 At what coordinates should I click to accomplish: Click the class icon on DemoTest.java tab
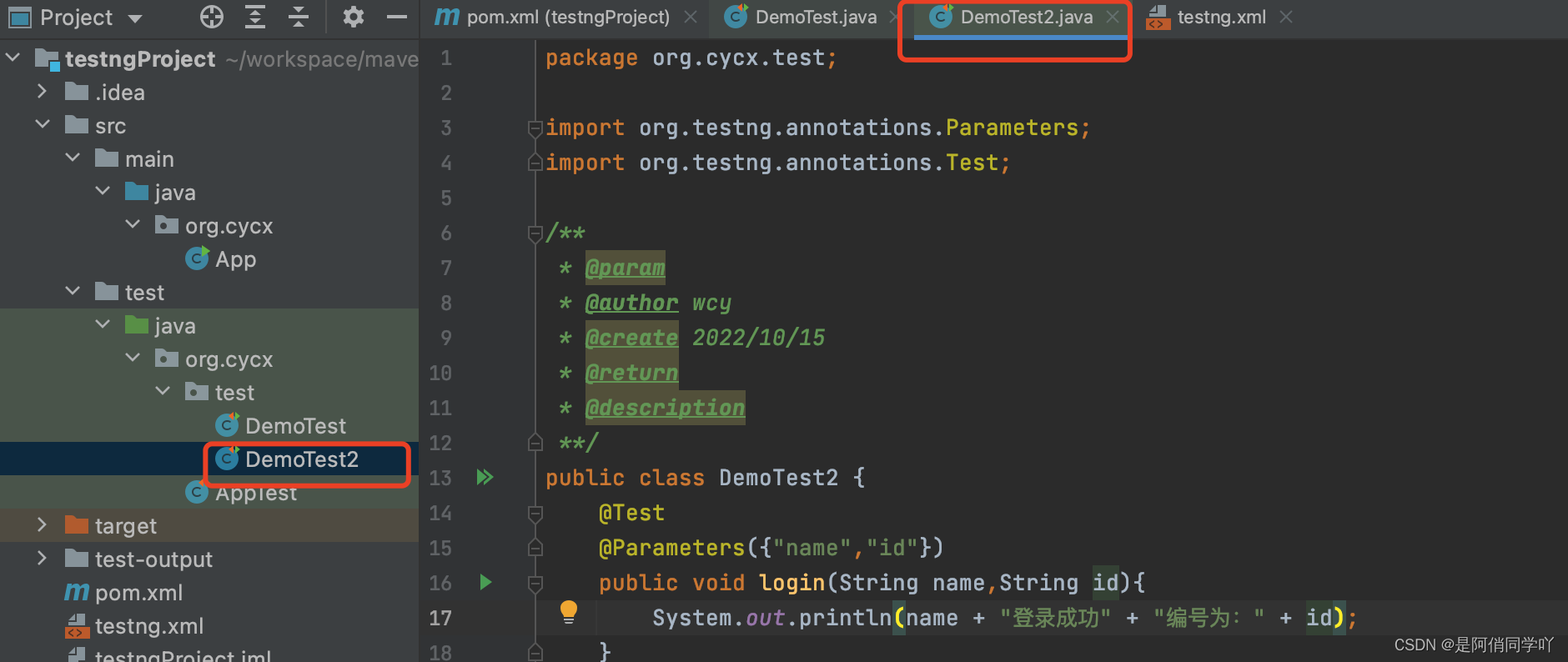click(x=736, y=16)
